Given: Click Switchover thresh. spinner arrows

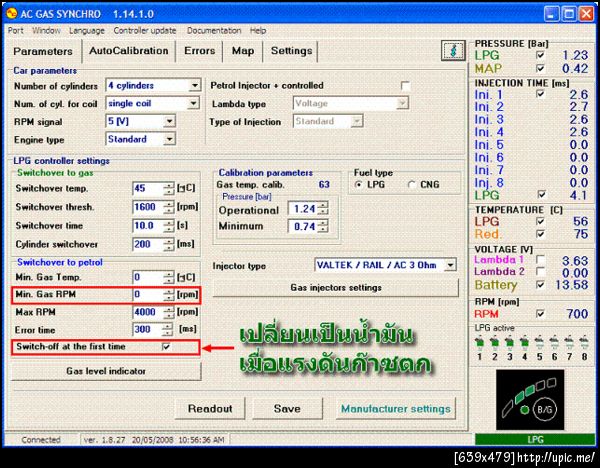Looking at the screenshot, I should point(169,207).
